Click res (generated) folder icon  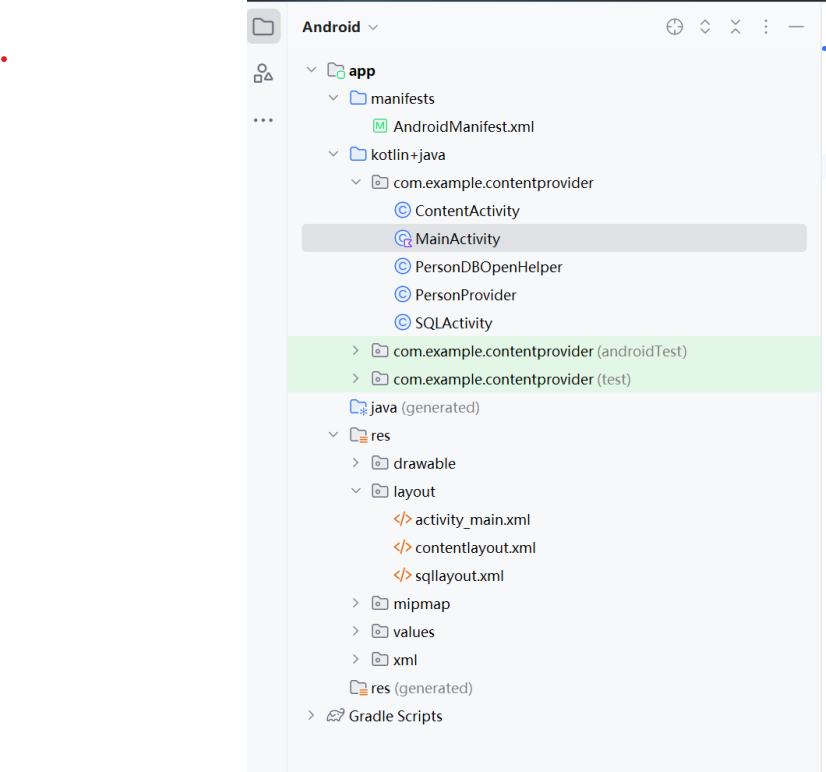pos(359,688)
